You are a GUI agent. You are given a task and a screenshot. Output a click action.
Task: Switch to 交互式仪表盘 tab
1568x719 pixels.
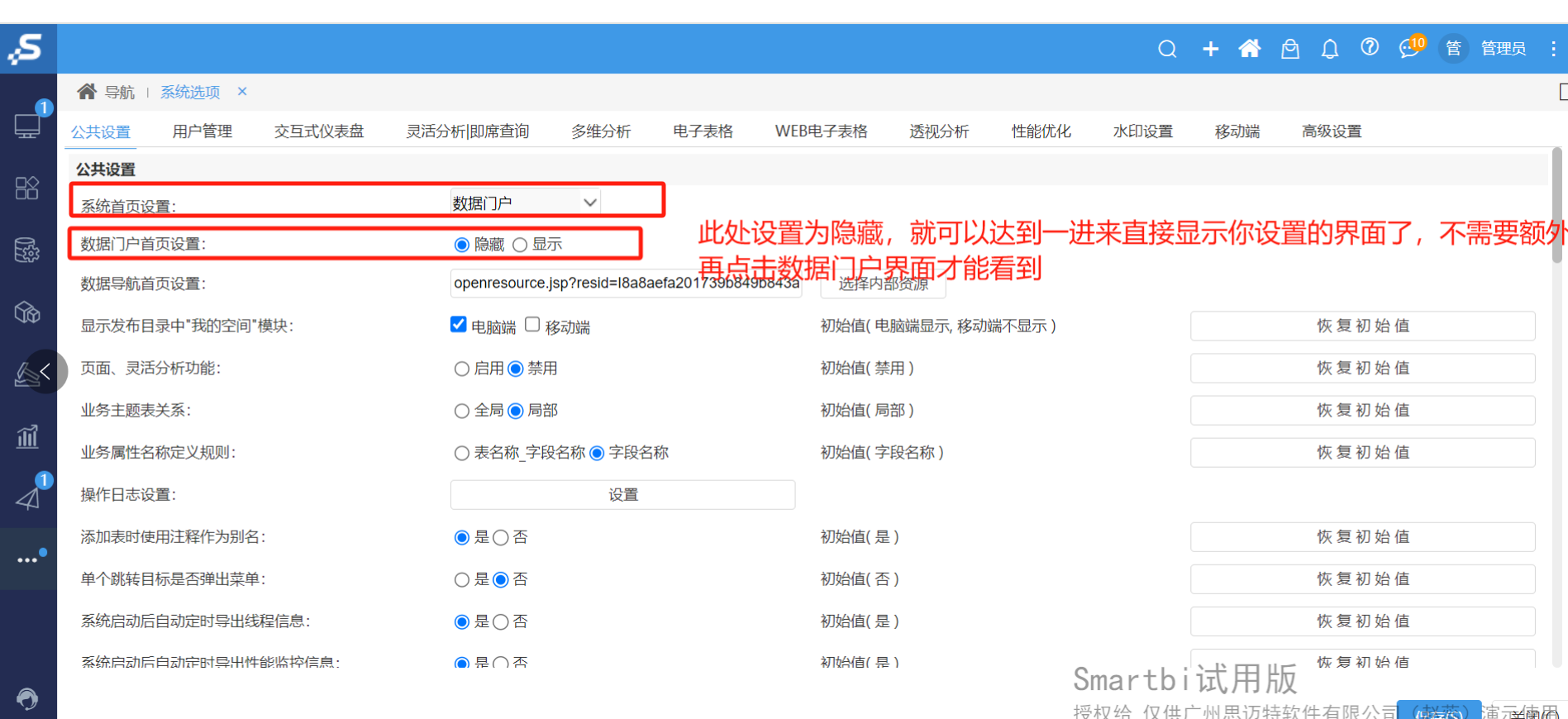319,131
